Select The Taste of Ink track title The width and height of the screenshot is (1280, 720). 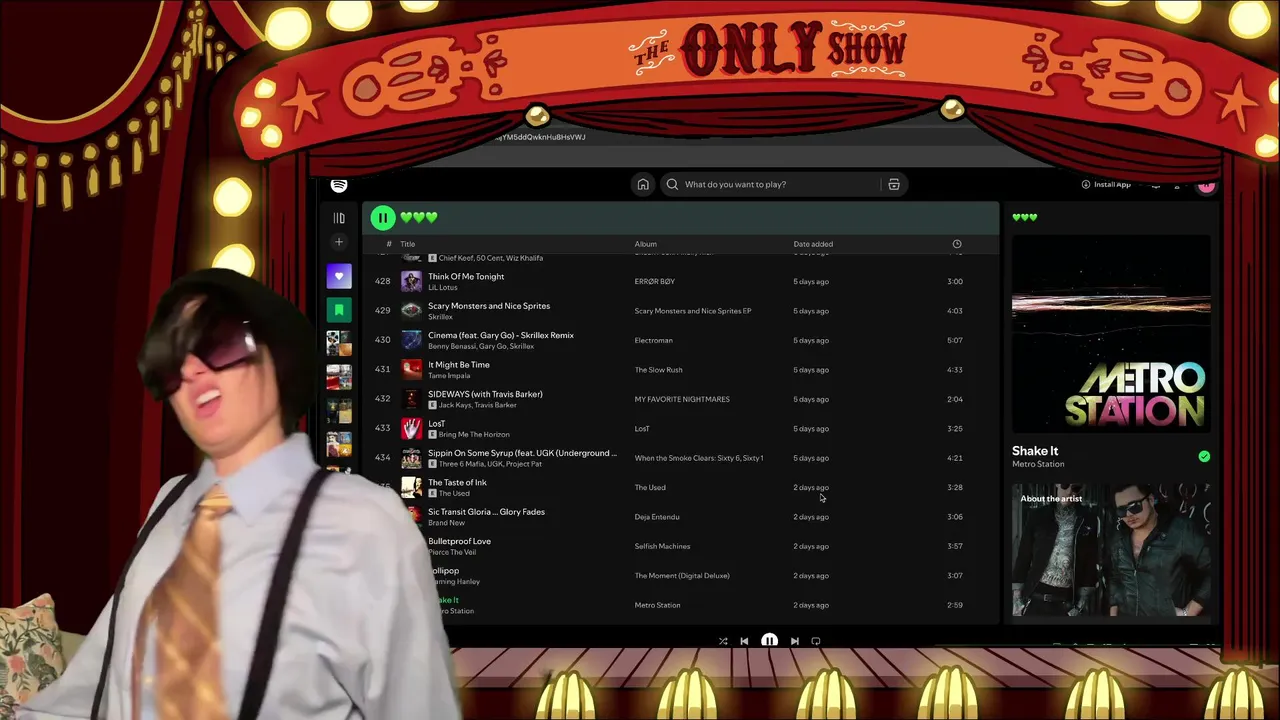coord(457,482)
